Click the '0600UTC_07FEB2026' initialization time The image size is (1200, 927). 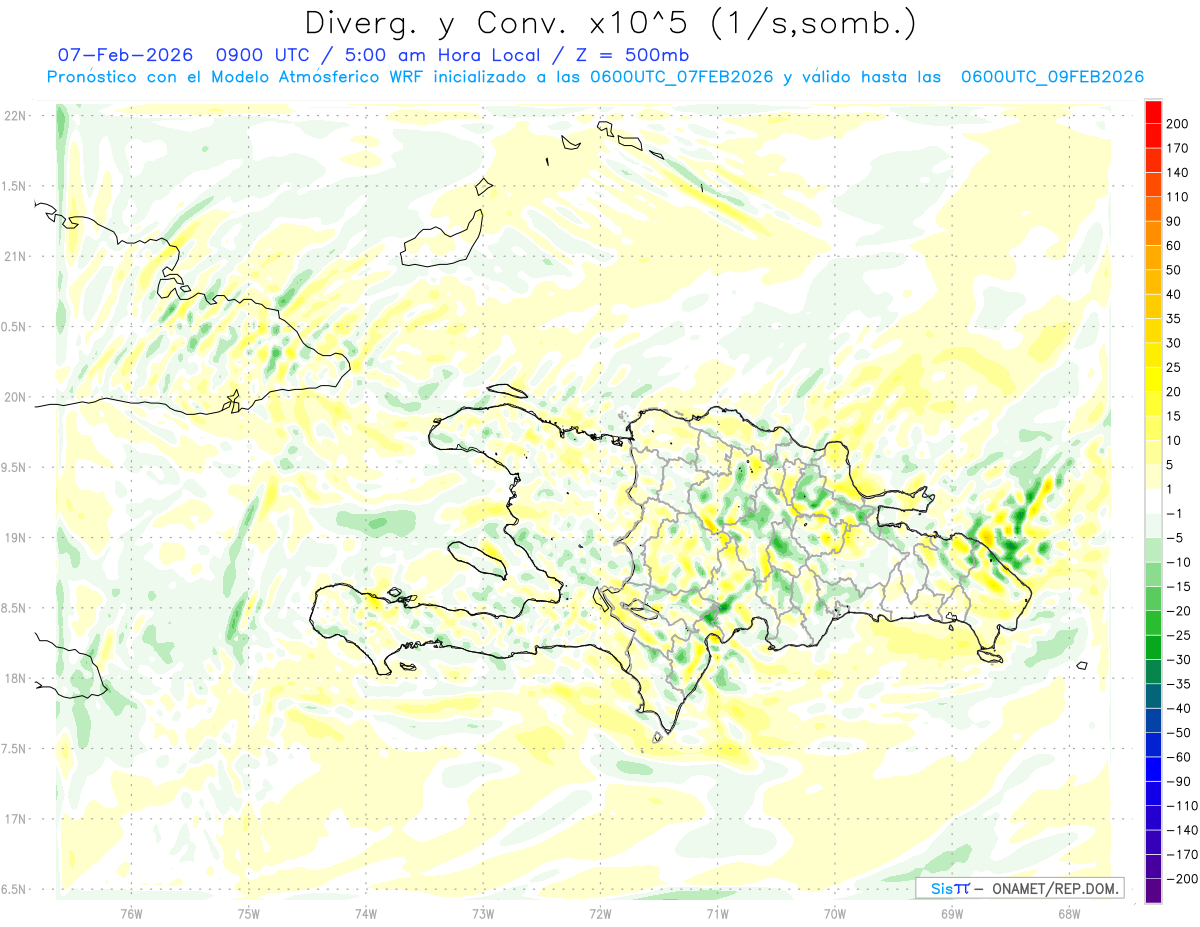click(682, 77)
